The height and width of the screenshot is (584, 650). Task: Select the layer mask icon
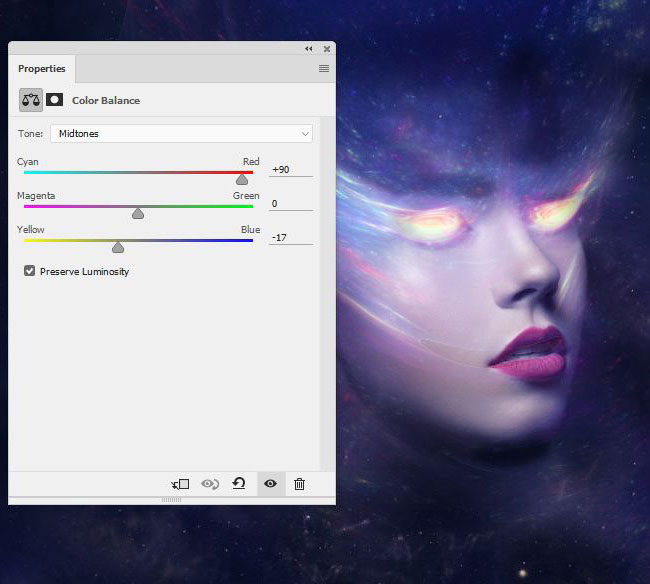point(54,100)
